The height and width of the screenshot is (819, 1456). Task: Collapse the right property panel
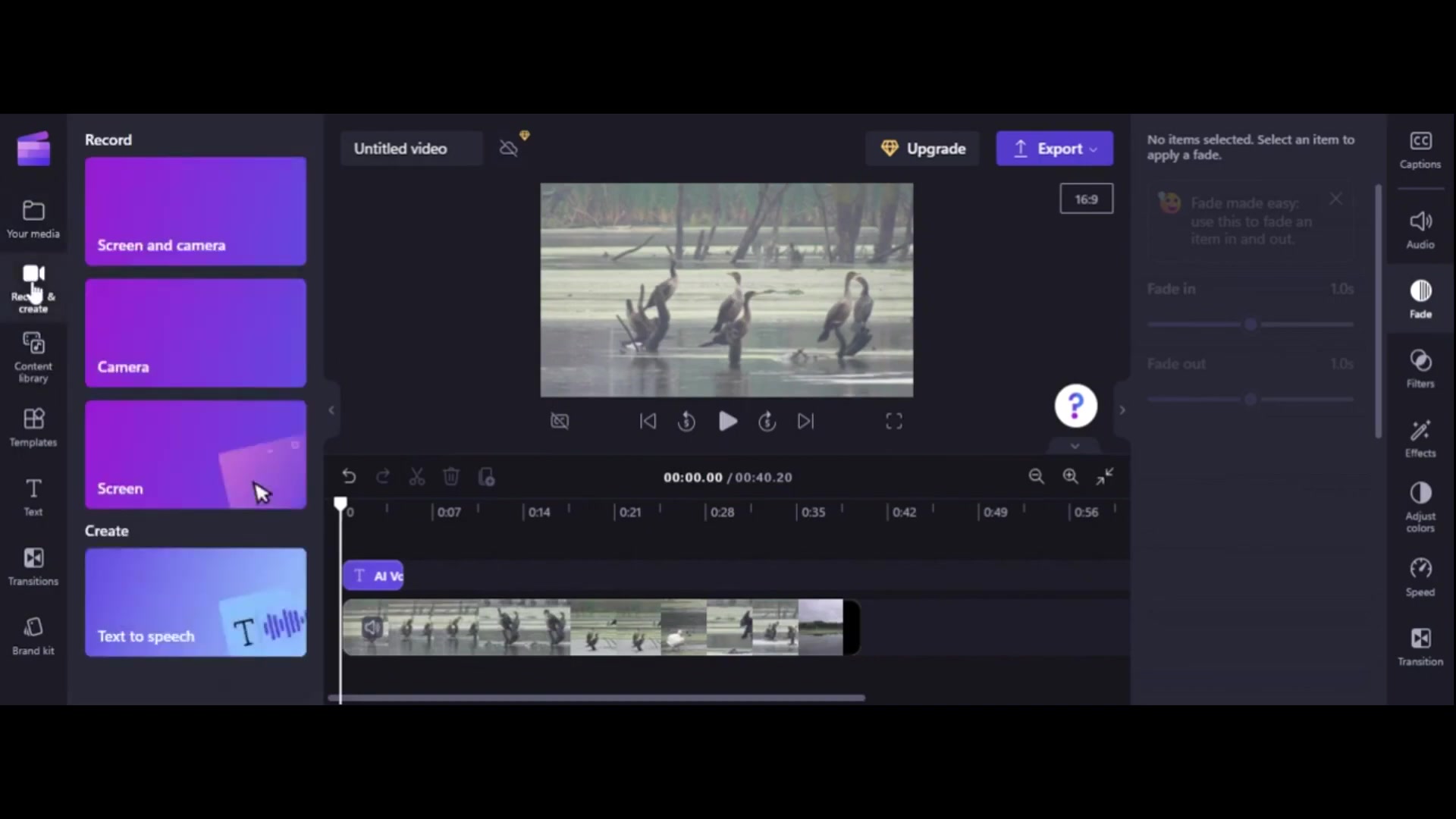(1122, 410)
